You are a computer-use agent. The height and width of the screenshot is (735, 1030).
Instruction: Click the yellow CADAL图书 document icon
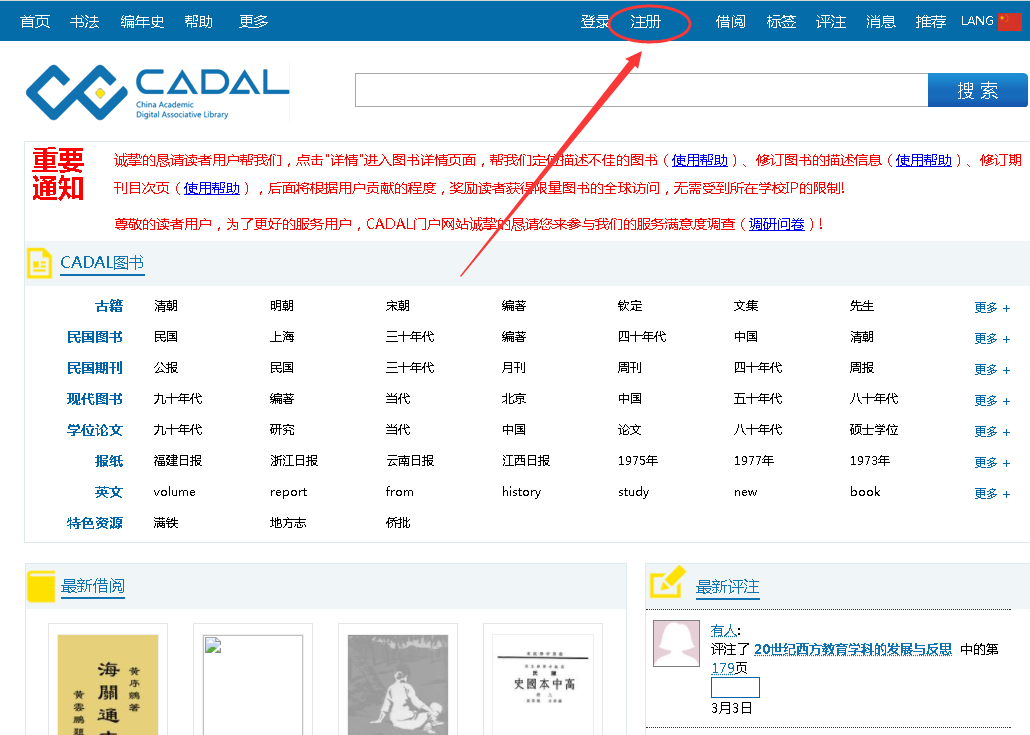point(39,263)
